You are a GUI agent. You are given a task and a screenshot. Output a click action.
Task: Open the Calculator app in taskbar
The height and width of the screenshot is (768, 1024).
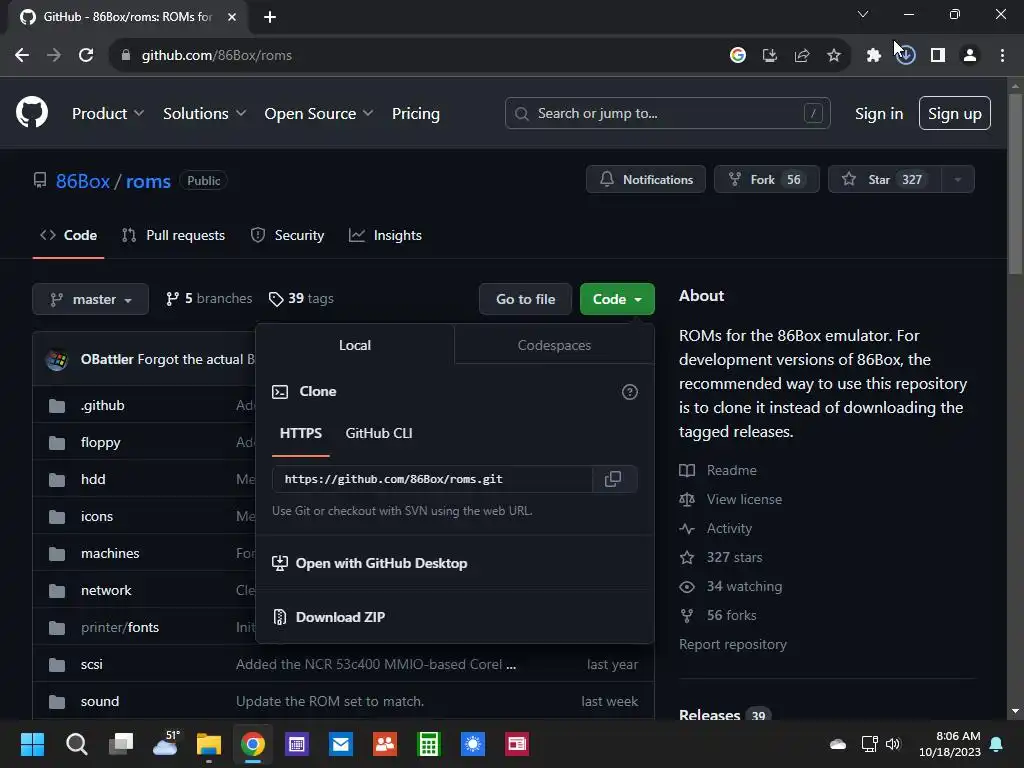click(429, 744)
